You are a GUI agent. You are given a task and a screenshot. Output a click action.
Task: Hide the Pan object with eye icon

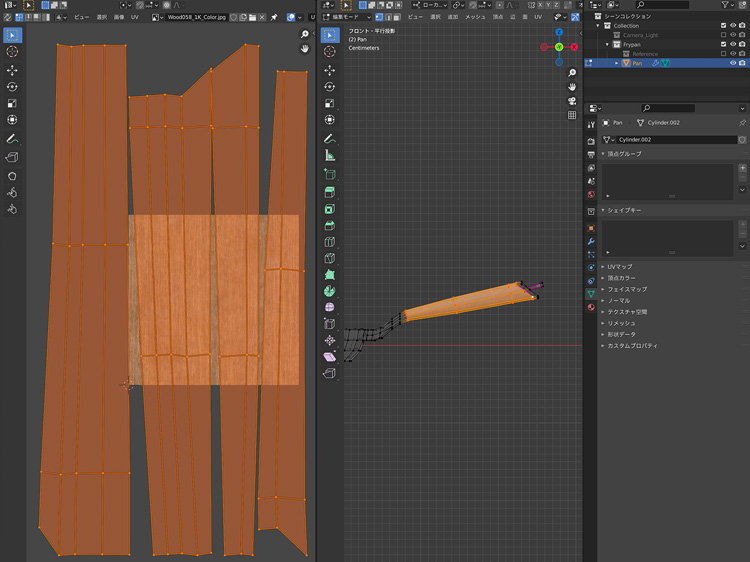(x=732, y=63)
